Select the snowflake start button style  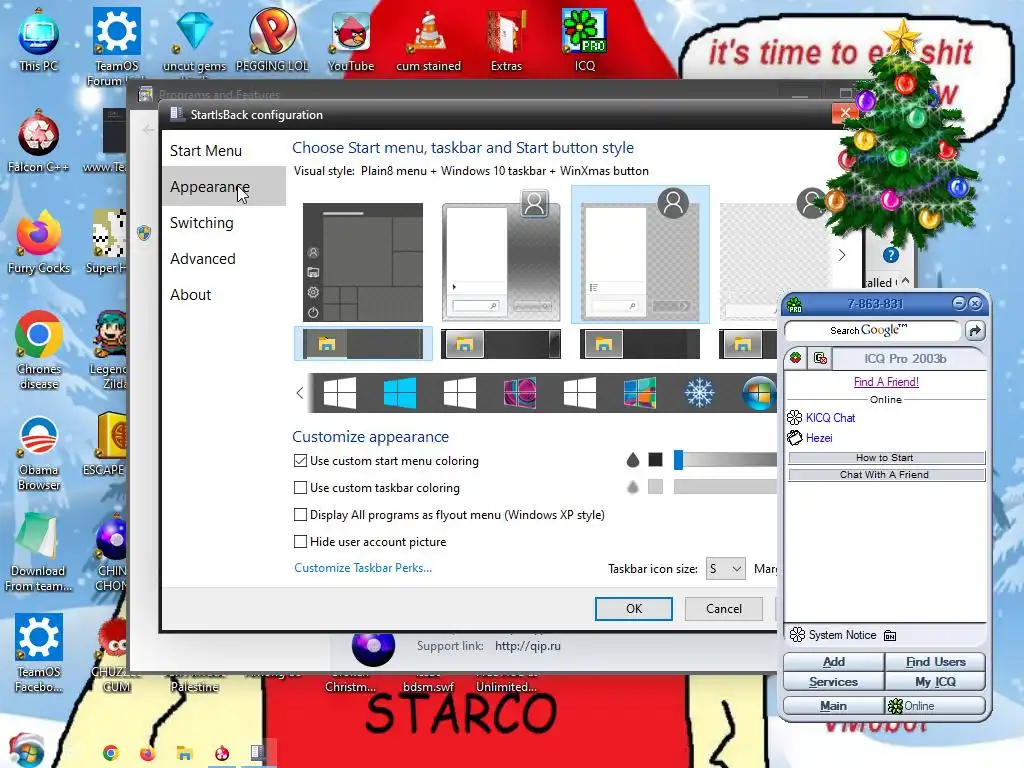pos(699,393)
